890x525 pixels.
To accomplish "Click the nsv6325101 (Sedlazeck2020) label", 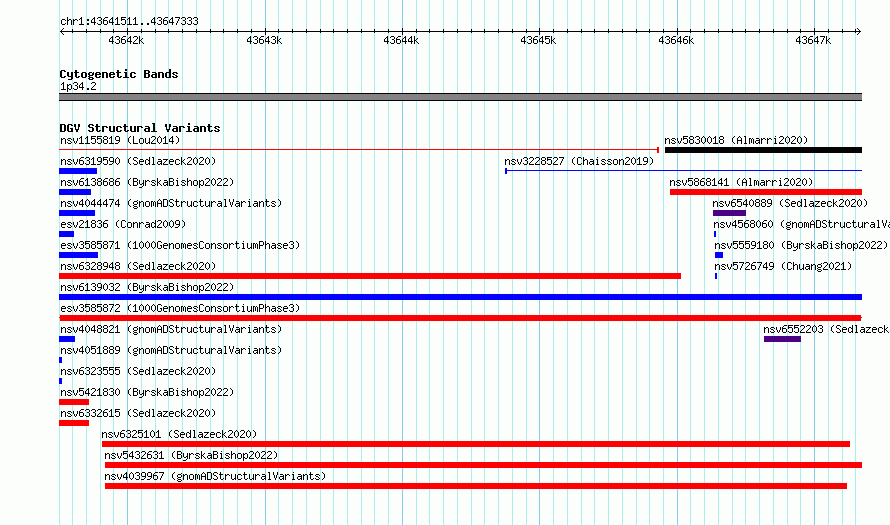I will coord(179,434).
